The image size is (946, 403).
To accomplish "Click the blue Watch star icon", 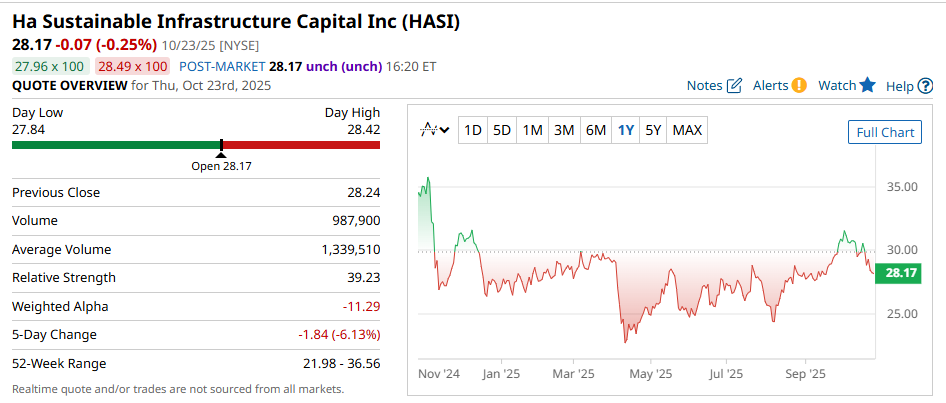I will (x=867, y=86).
